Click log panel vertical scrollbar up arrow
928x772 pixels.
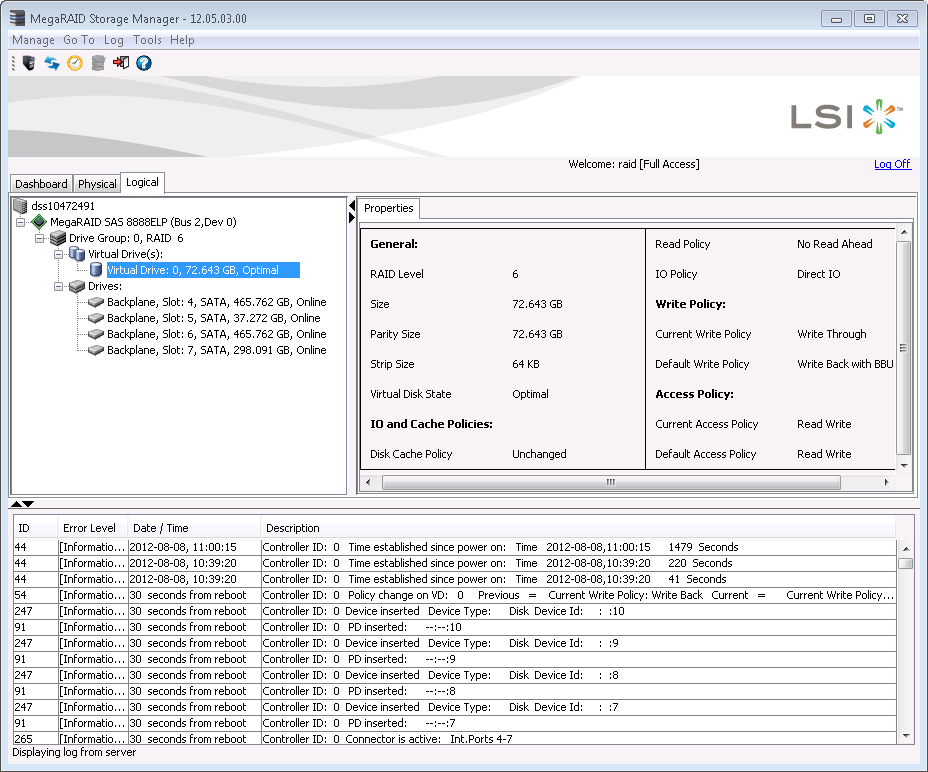pos(906,549)
